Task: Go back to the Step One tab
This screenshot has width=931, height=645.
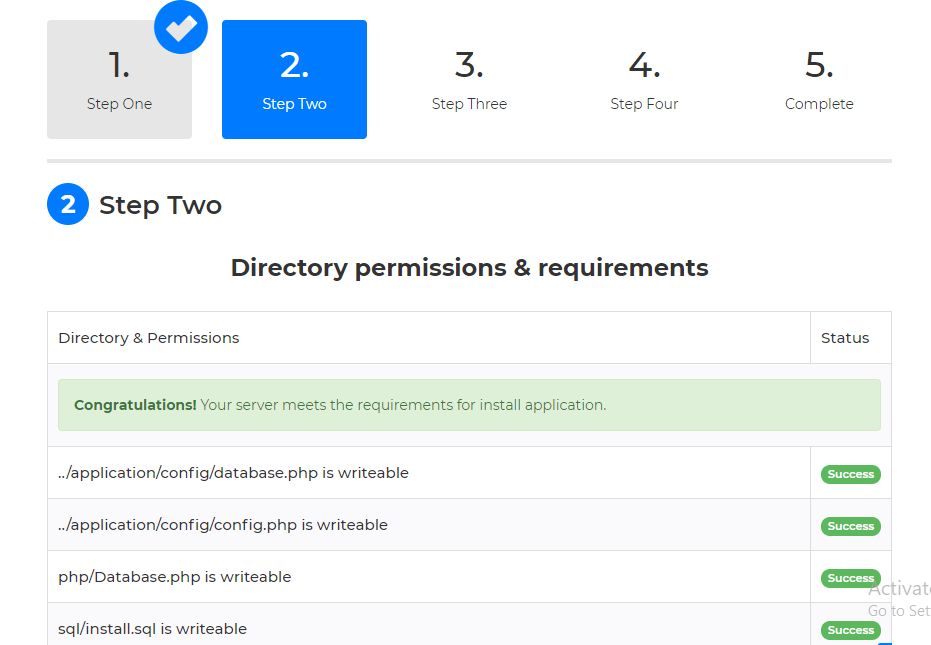Action: 119,80
